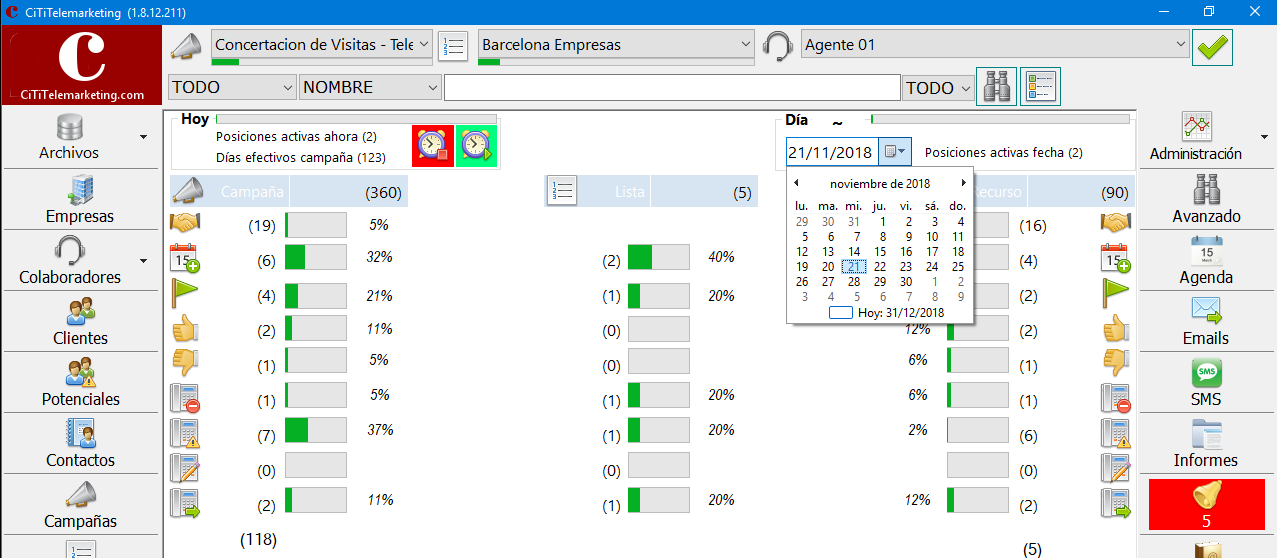Open the SMS panel
The height and width of the screenshot is (558, 1277).
coord(1207,383)
